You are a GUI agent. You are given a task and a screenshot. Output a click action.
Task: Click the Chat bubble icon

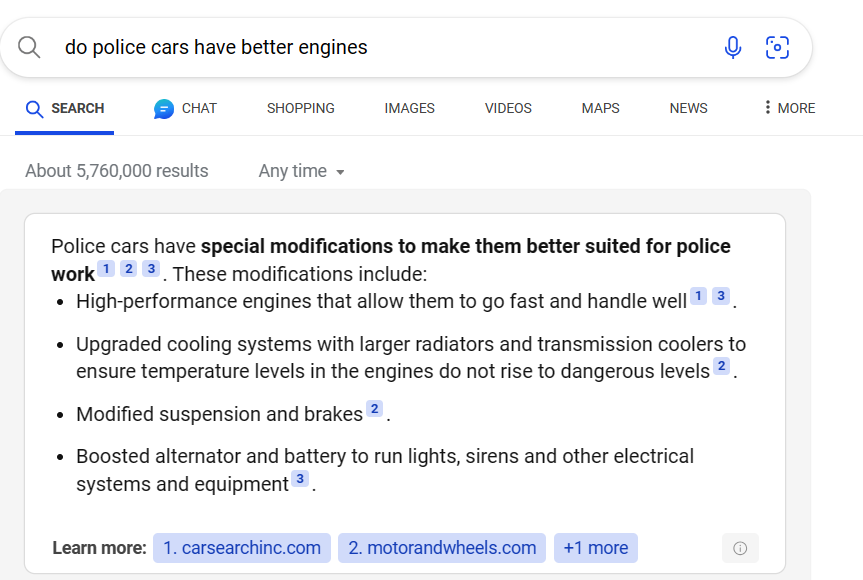pos(164,109)
